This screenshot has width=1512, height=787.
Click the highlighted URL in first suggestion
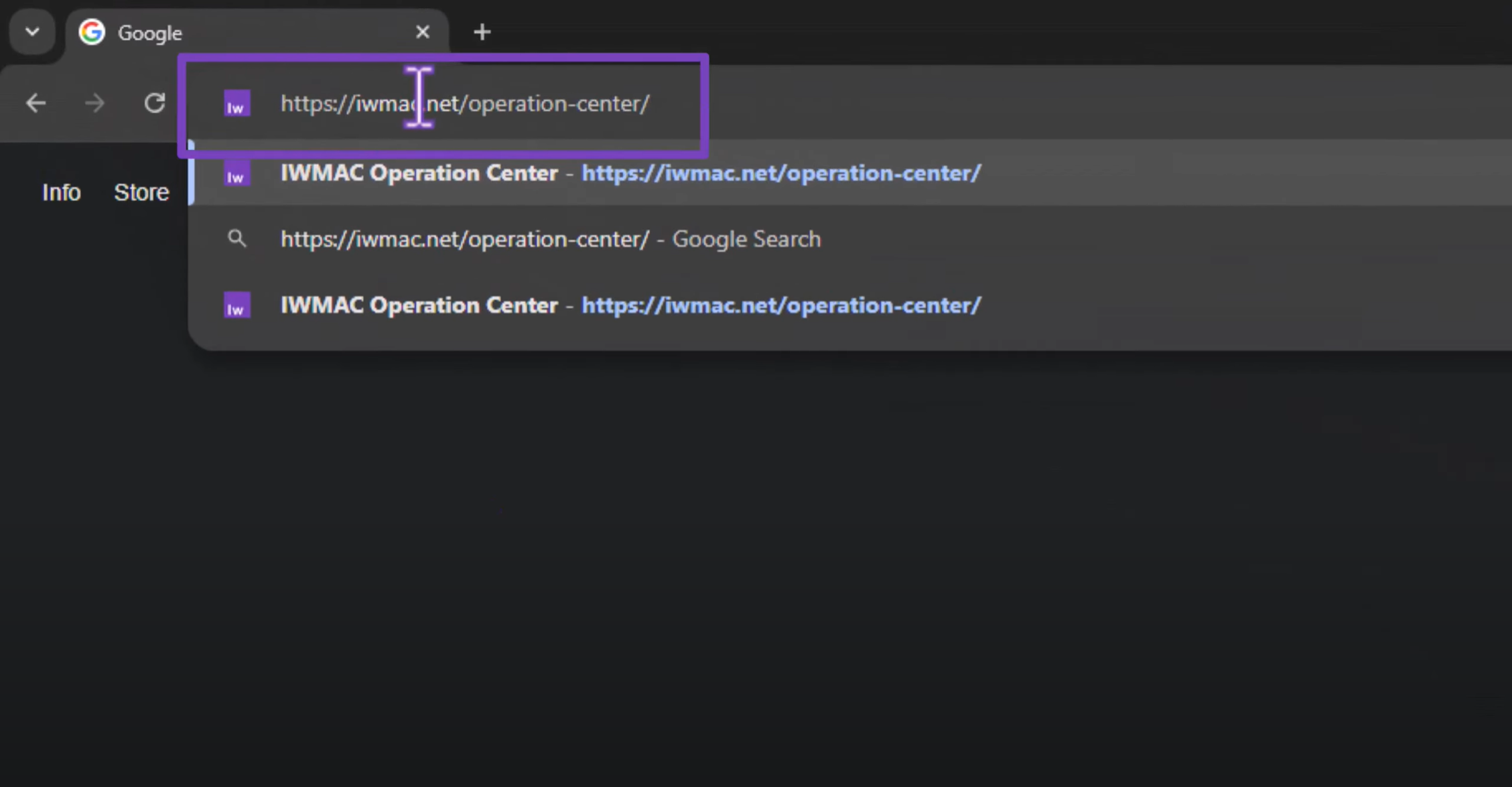[x=781, y=173]
